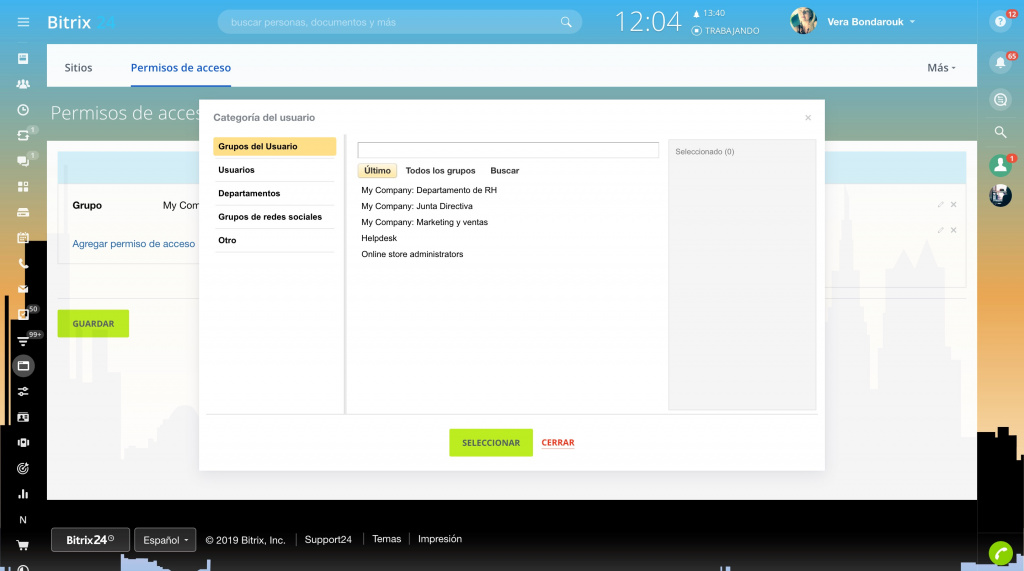Click the Cerrar link in dialog
This screenshot has height=571, width=1024.
pyautogui.click(x=558, y=443)
